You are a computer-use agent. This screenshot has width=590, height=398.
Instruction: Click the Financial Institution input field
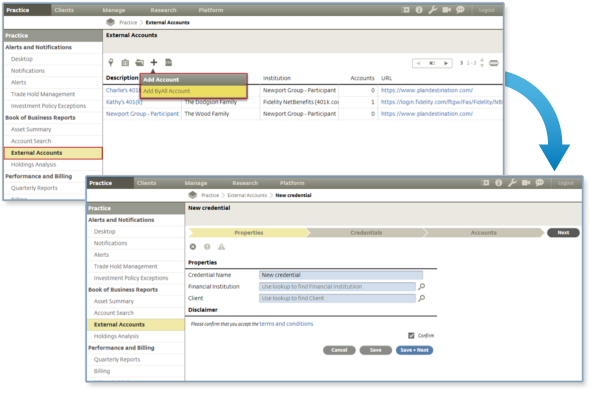click(337, 287)
